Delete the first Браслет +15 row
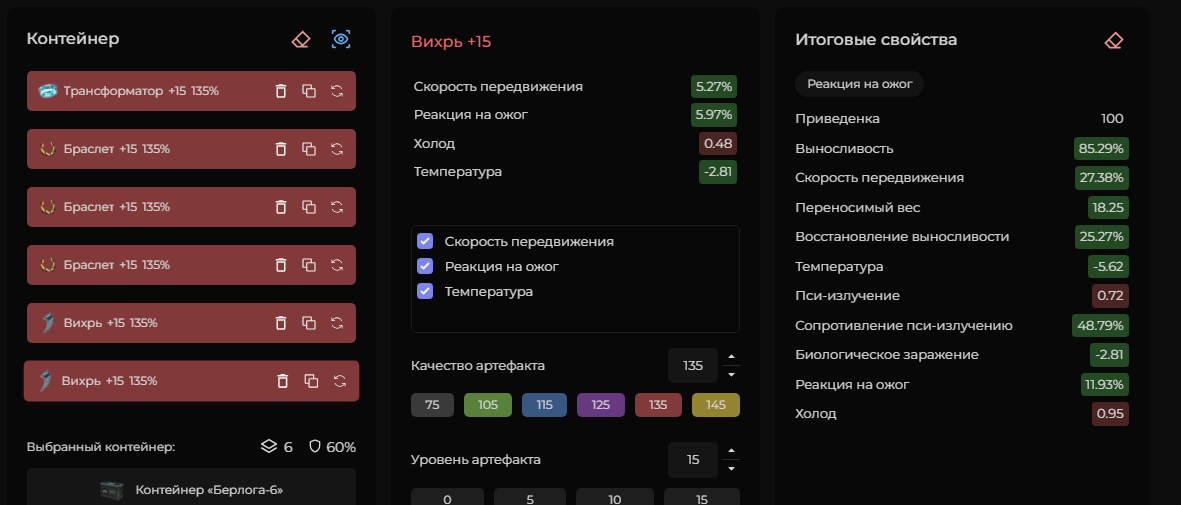This screenshot has width=1181, height=505. (281, 149)
